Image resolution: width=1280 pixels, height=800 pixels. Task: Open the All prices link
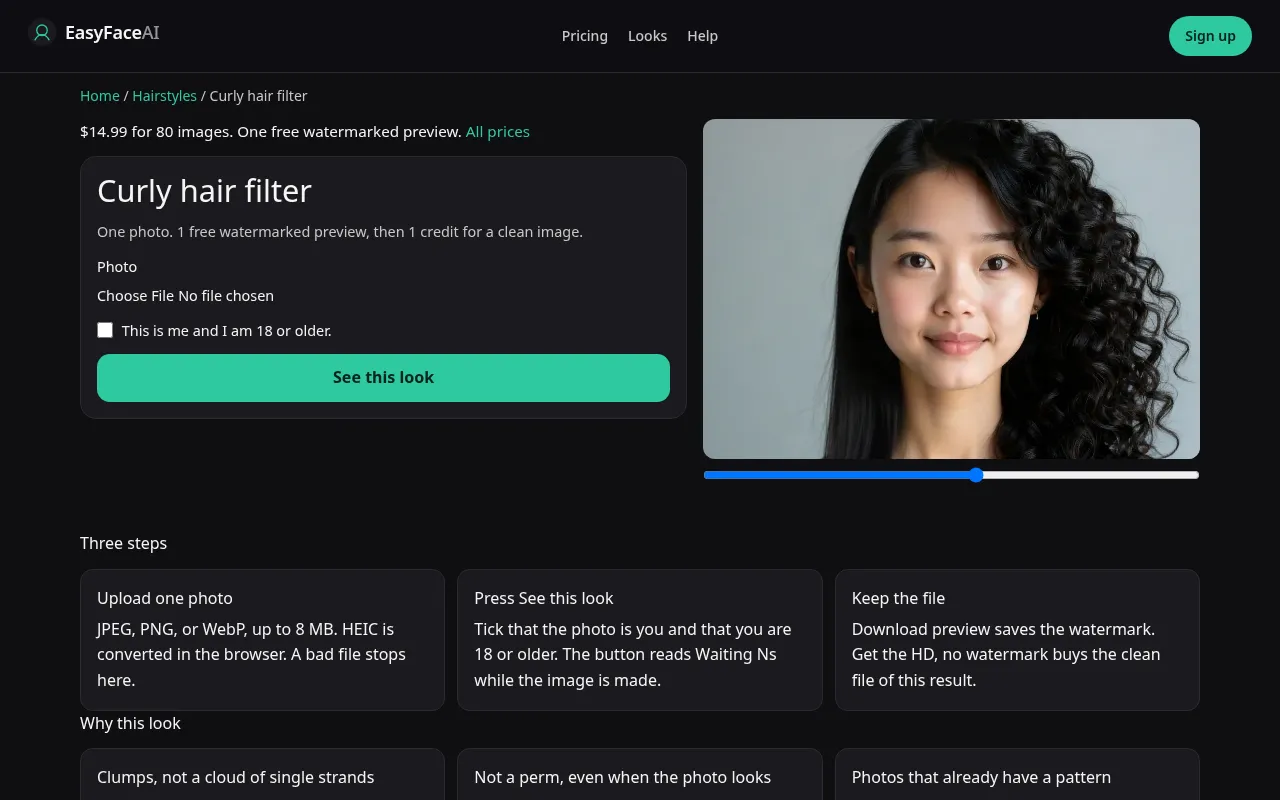pos(498,132)
